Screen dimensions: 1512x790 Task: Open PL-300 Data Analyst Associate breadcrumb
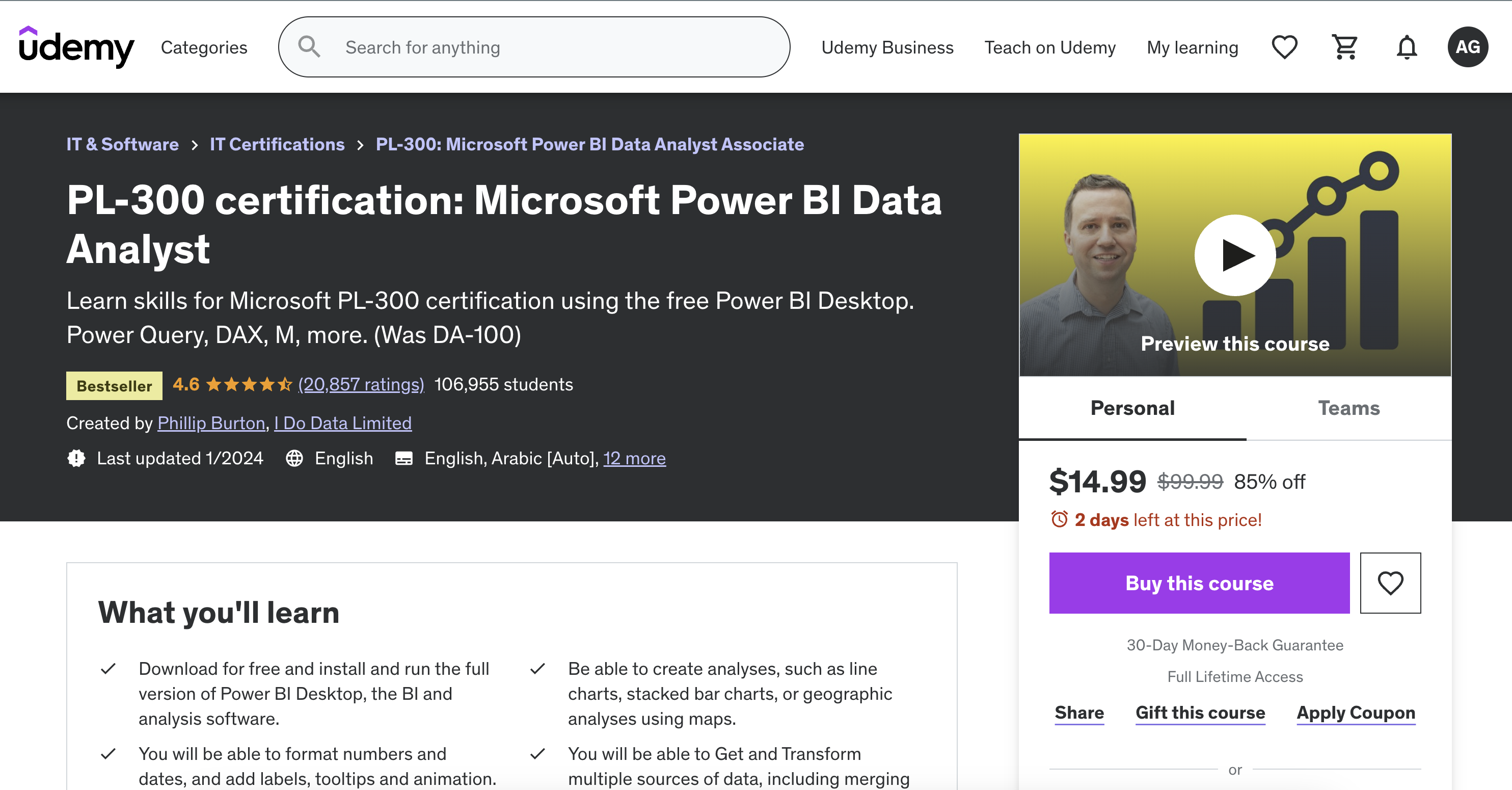tap(589, 144)
